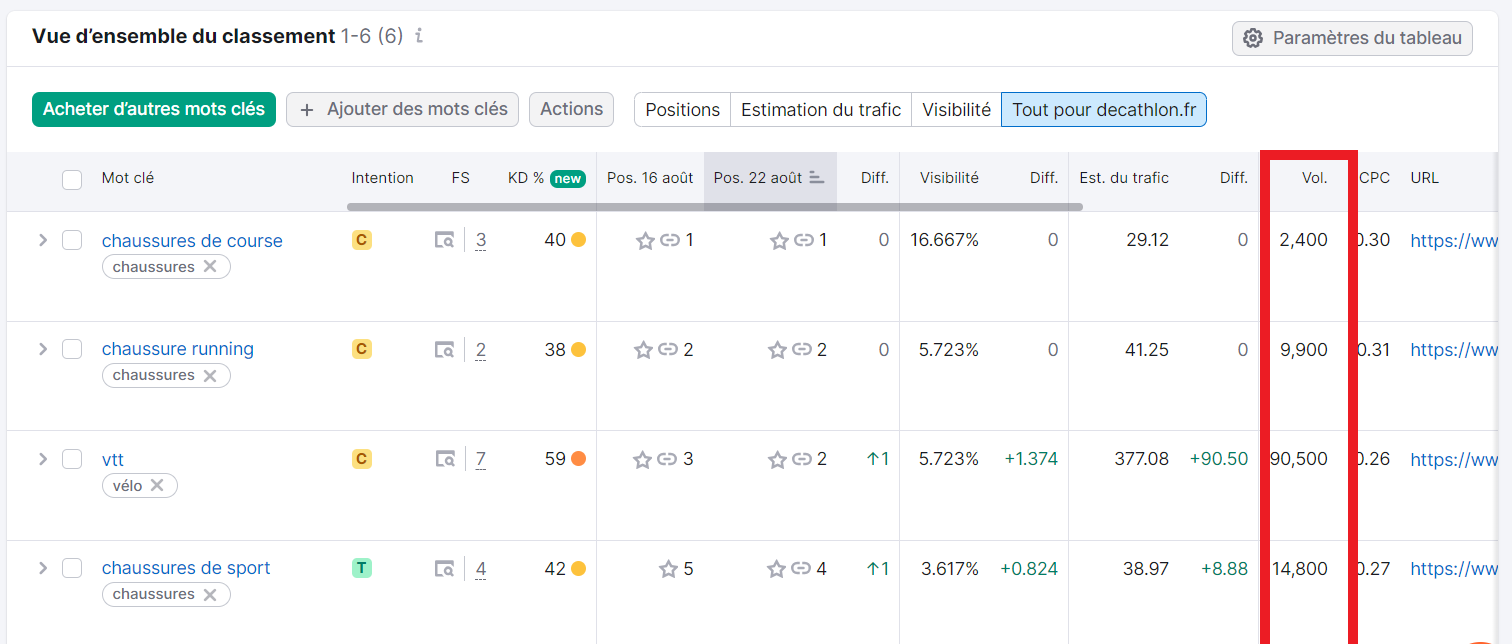
Task: Click the info icon beside the ranking title
Action: pyautogui.click(x=419, y=36)
